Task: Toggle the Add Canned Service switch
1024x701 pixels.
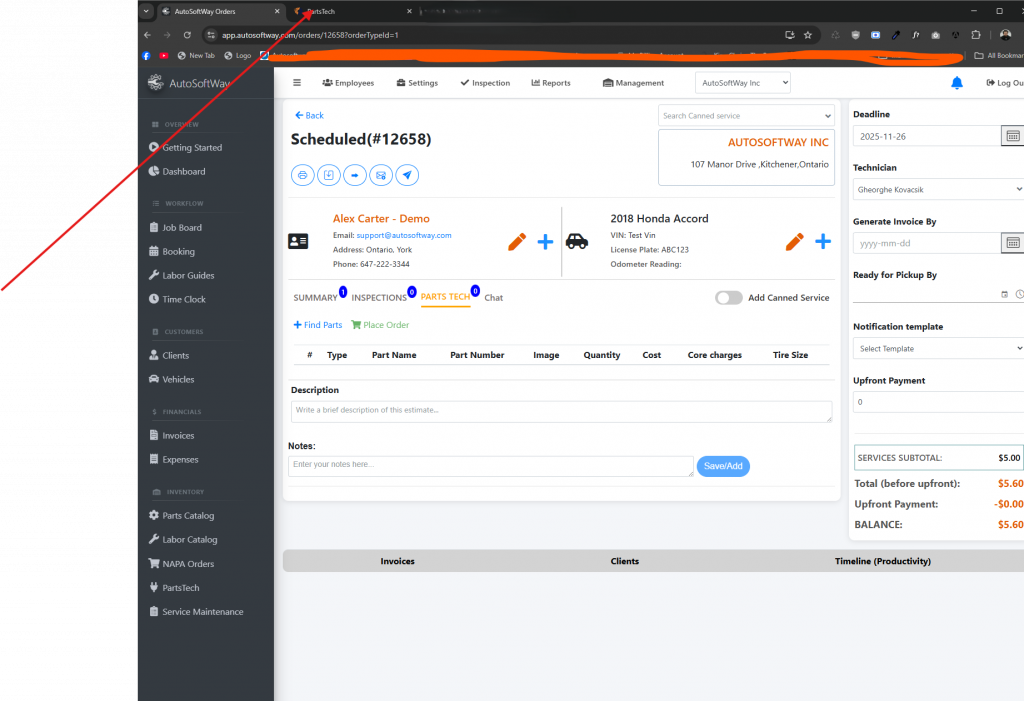Action: [729, 298]
